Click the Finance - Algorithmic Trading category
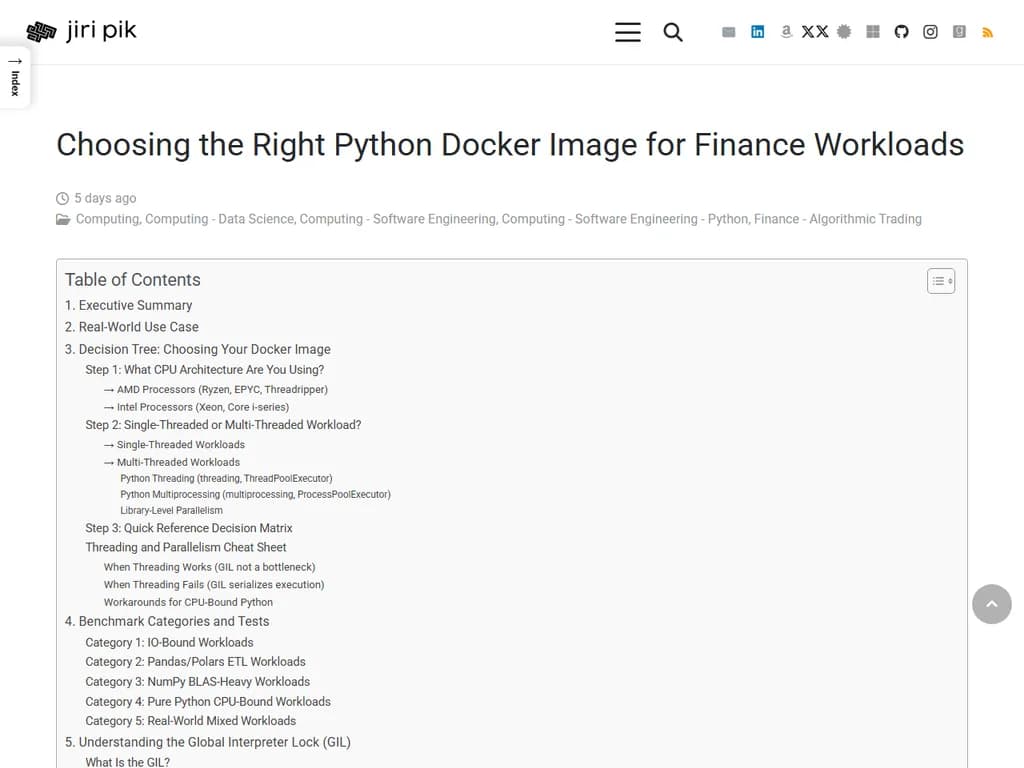Viewport: 1024px width, 768px height. [x=836, y=219]
